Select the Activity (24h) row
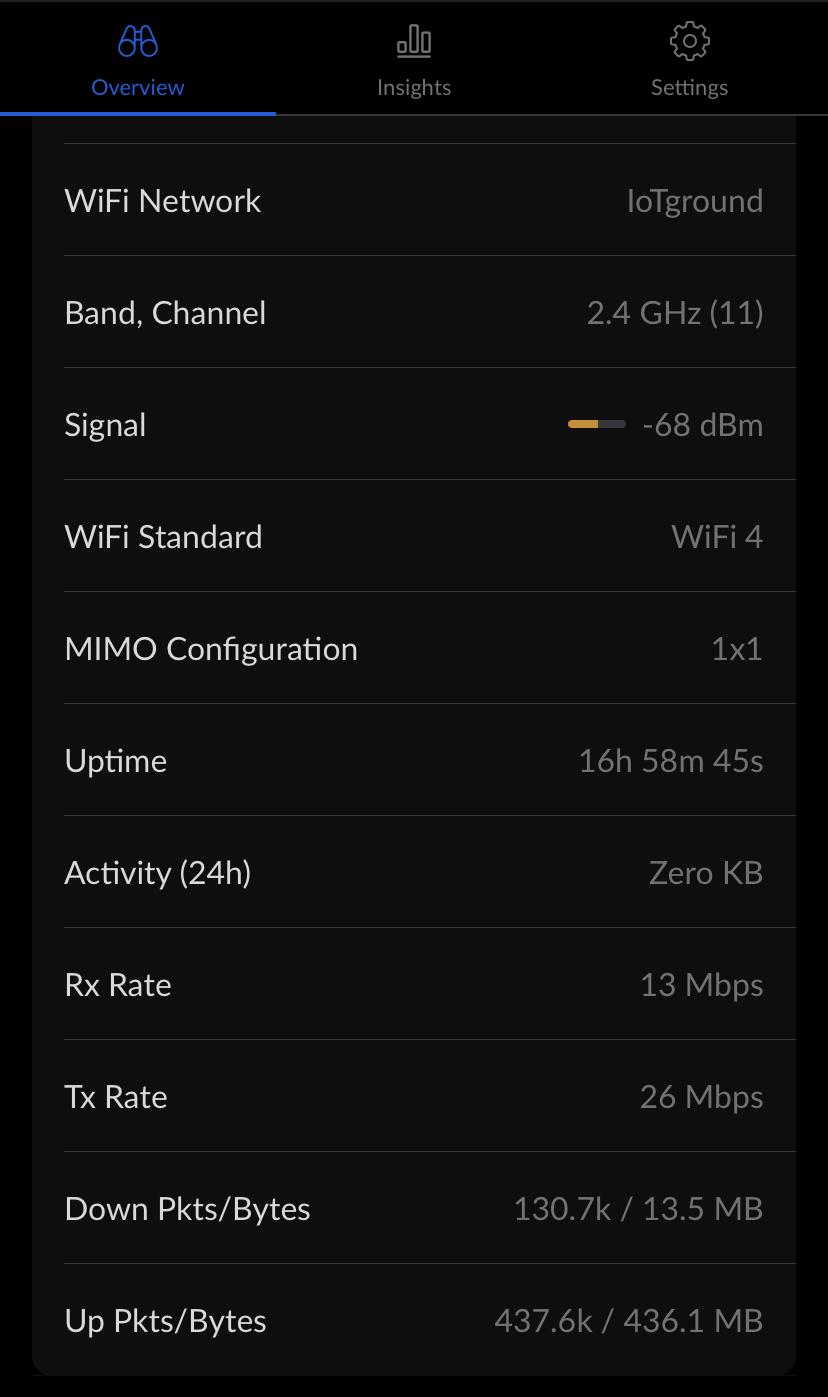This screenshot has width=828, height=1397. [x=414, y=872]
